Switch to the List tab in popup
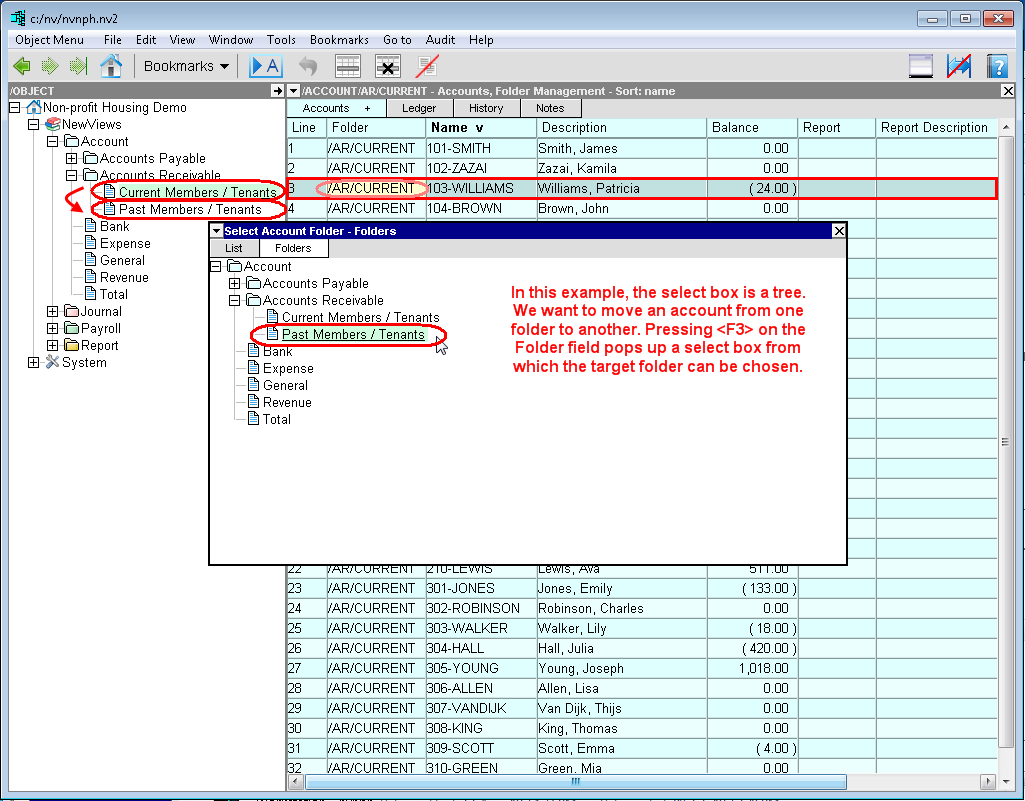Screen dimensions: 1025x801 pos(233,248)
